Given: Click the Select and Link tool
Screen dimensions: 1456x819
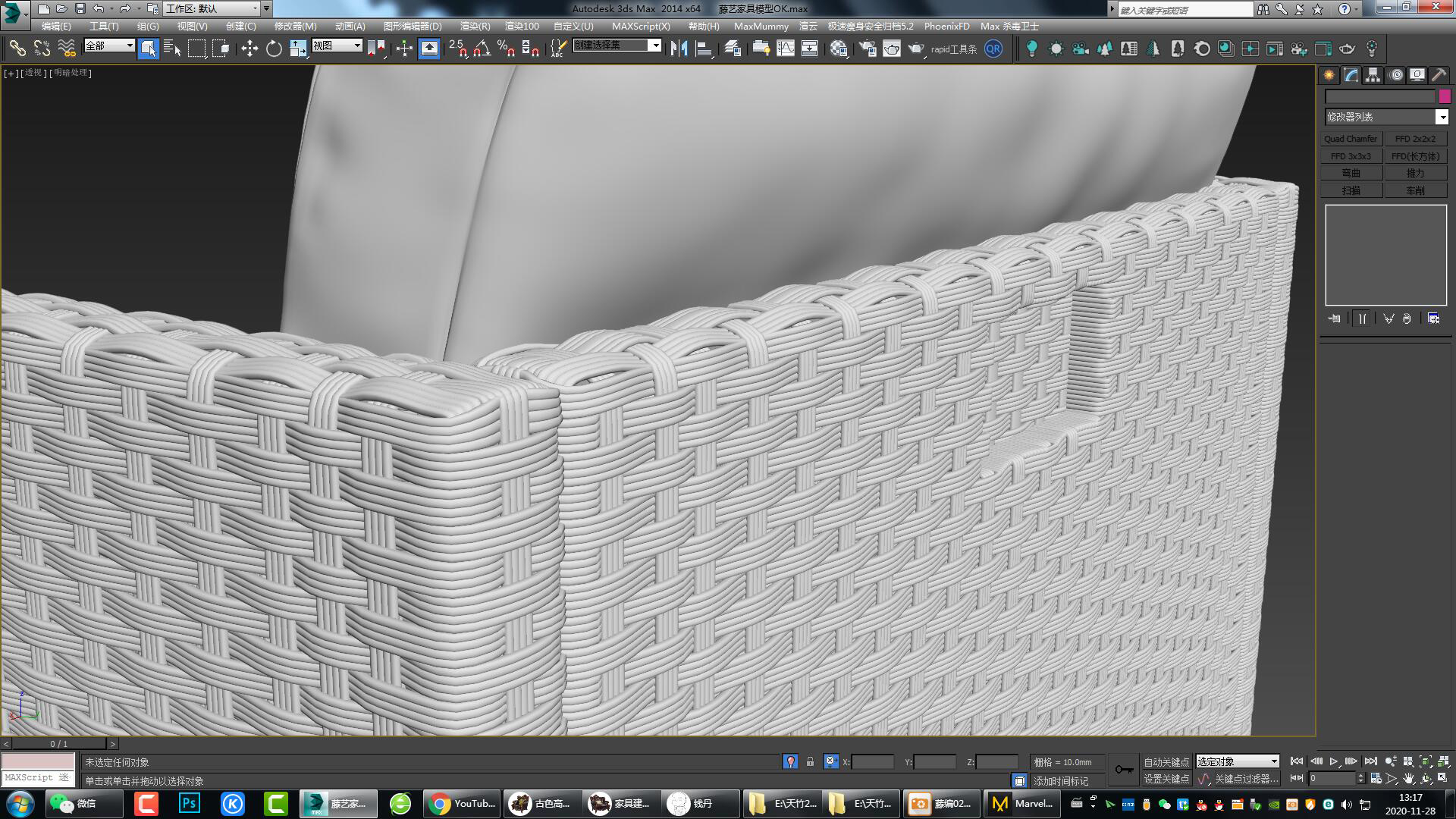Looking at the screenshot, I should coord(17,49).
